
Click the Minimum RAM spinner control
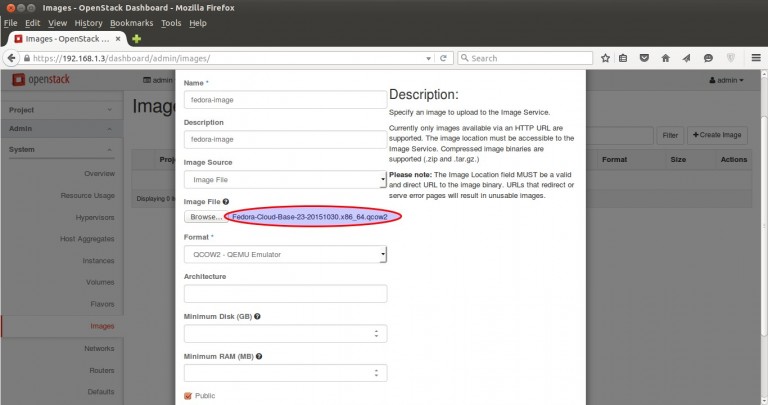[375, 372]
